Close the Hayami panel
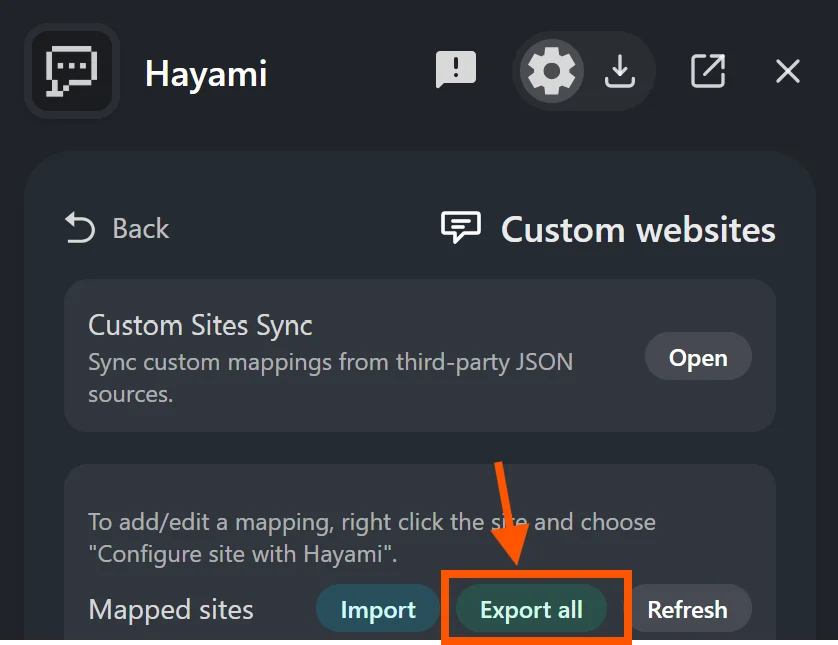838x645 pixels. pyautogui.click(x=787, y=71)
